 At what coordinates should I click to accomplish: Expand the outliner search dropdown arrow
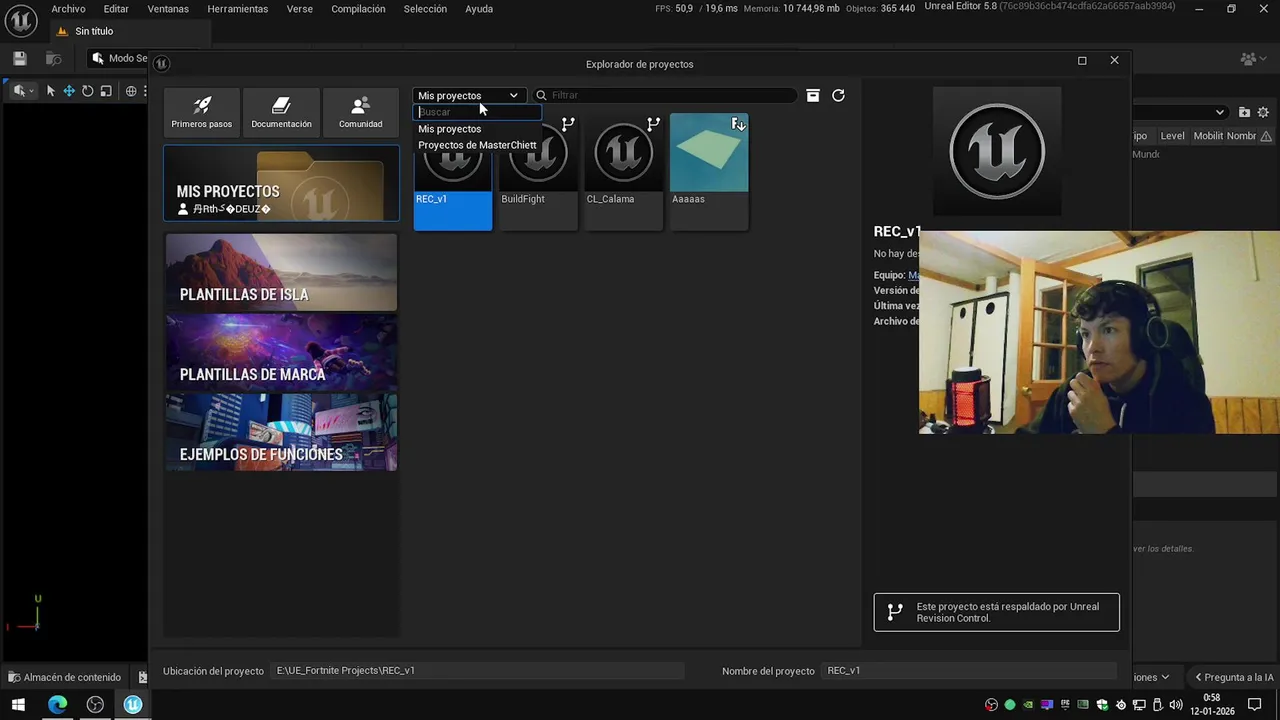click(x=1220, y=112)
